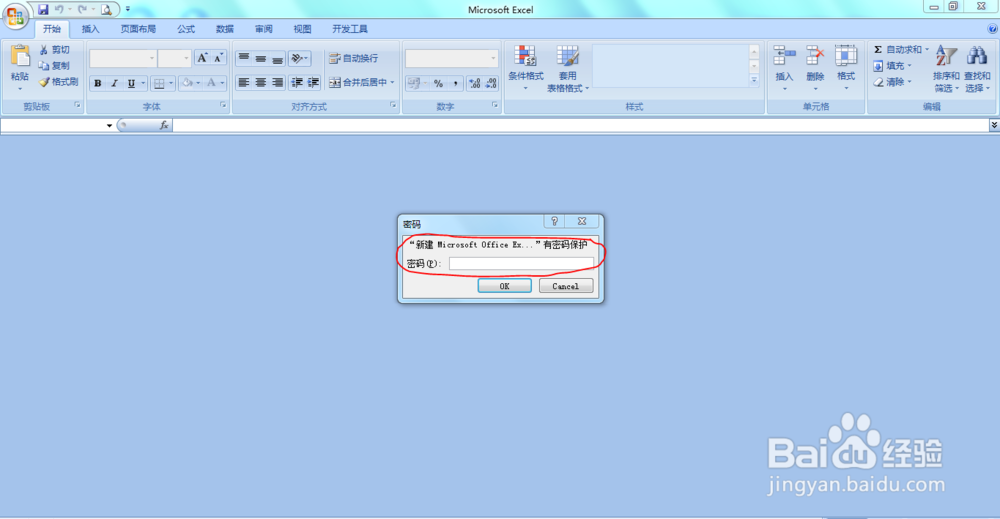Click the insert function fx button

pyautogui.click(x=164, y=125)
